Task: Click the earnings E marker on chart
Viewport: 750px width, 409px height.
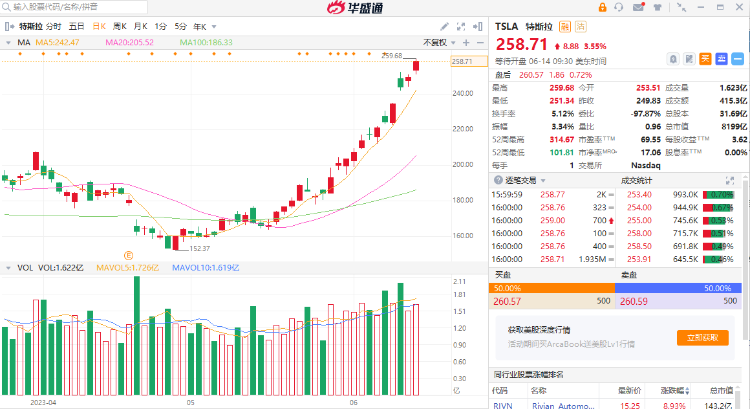Action: (128, 255)
